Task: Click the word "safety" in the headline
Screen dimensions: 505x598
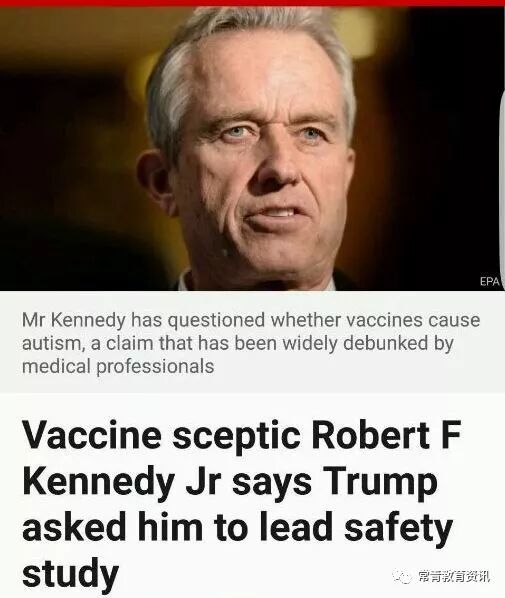Action: pyautogui.click(x=399, y=528)
